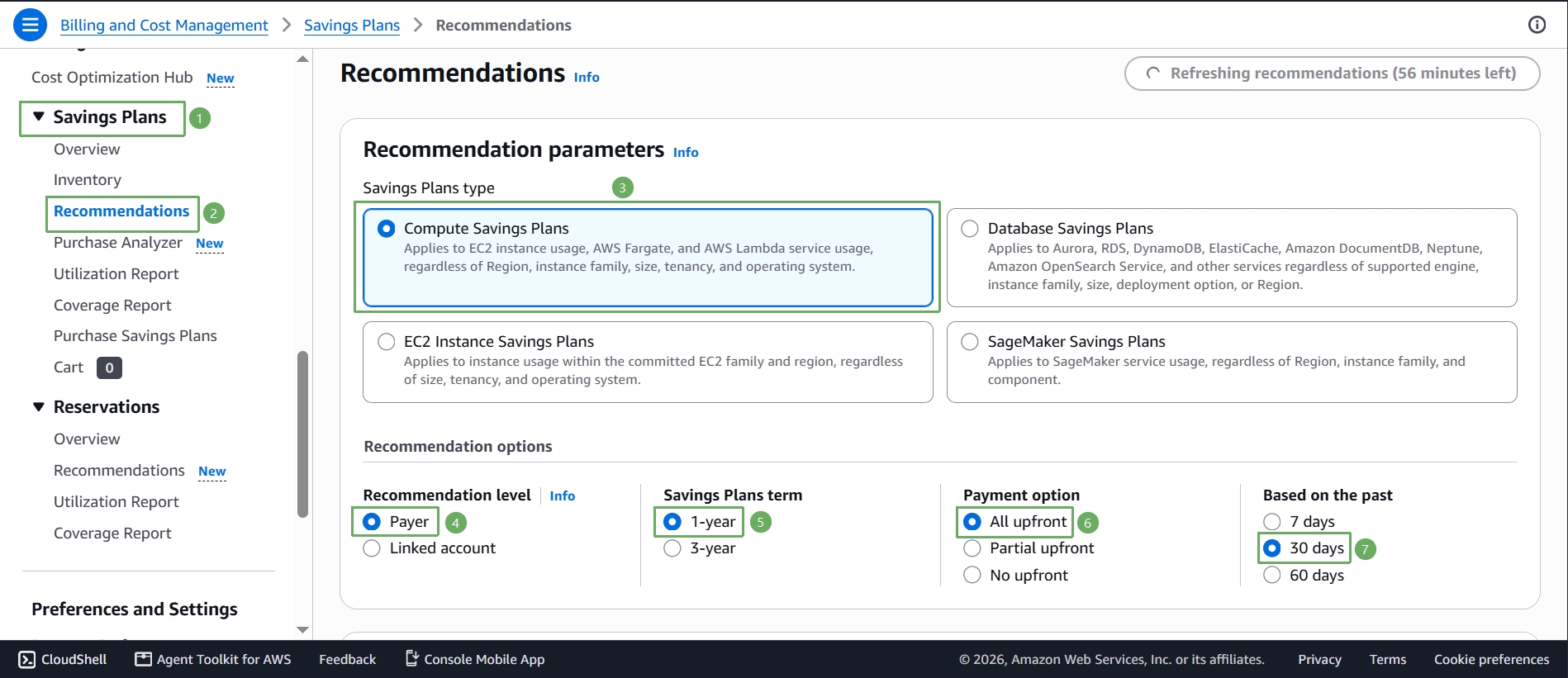Open Reservations Recommendations page
This screenshot has height=678, width=1568.
coord(119,471)
